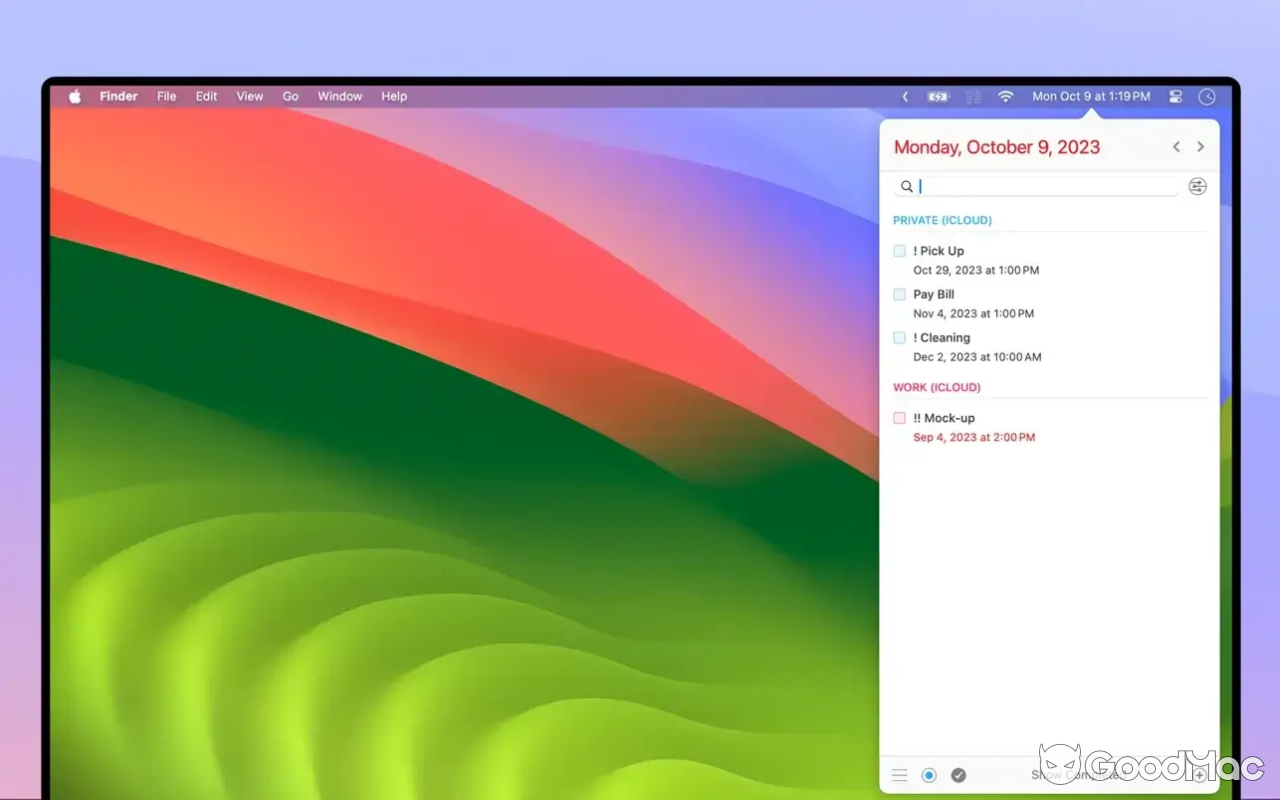This screenshot has height=800, width=1280.
Task: Open the Go menu in the menu bar
Action: (x=290, y=96)
